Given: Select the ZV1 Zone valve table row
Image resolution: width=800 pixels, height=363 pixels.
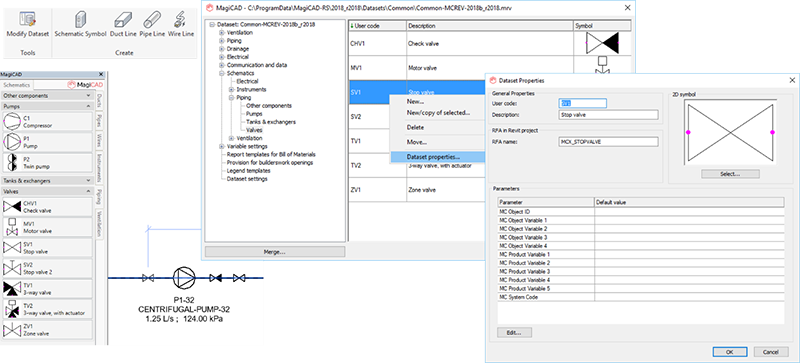Looking at the screenshot, I should click(416, 189).
